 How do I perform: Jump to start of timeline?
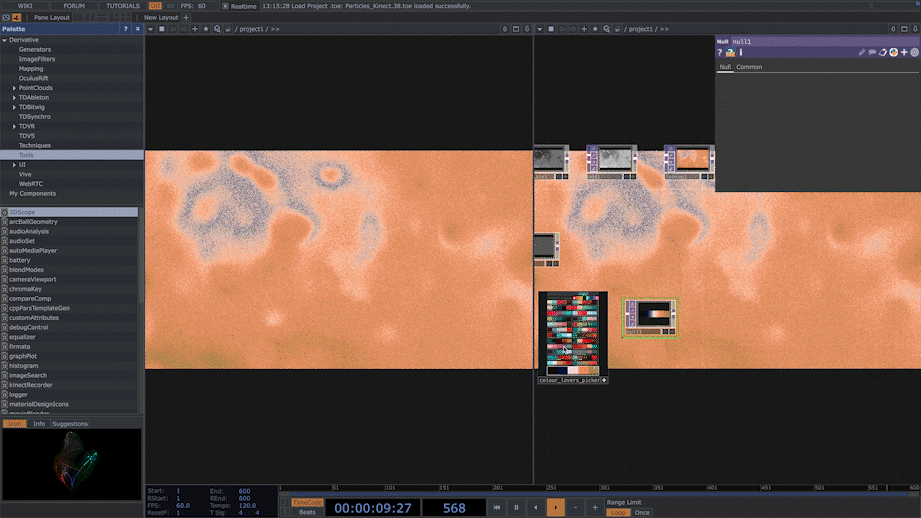pos(497,508)
